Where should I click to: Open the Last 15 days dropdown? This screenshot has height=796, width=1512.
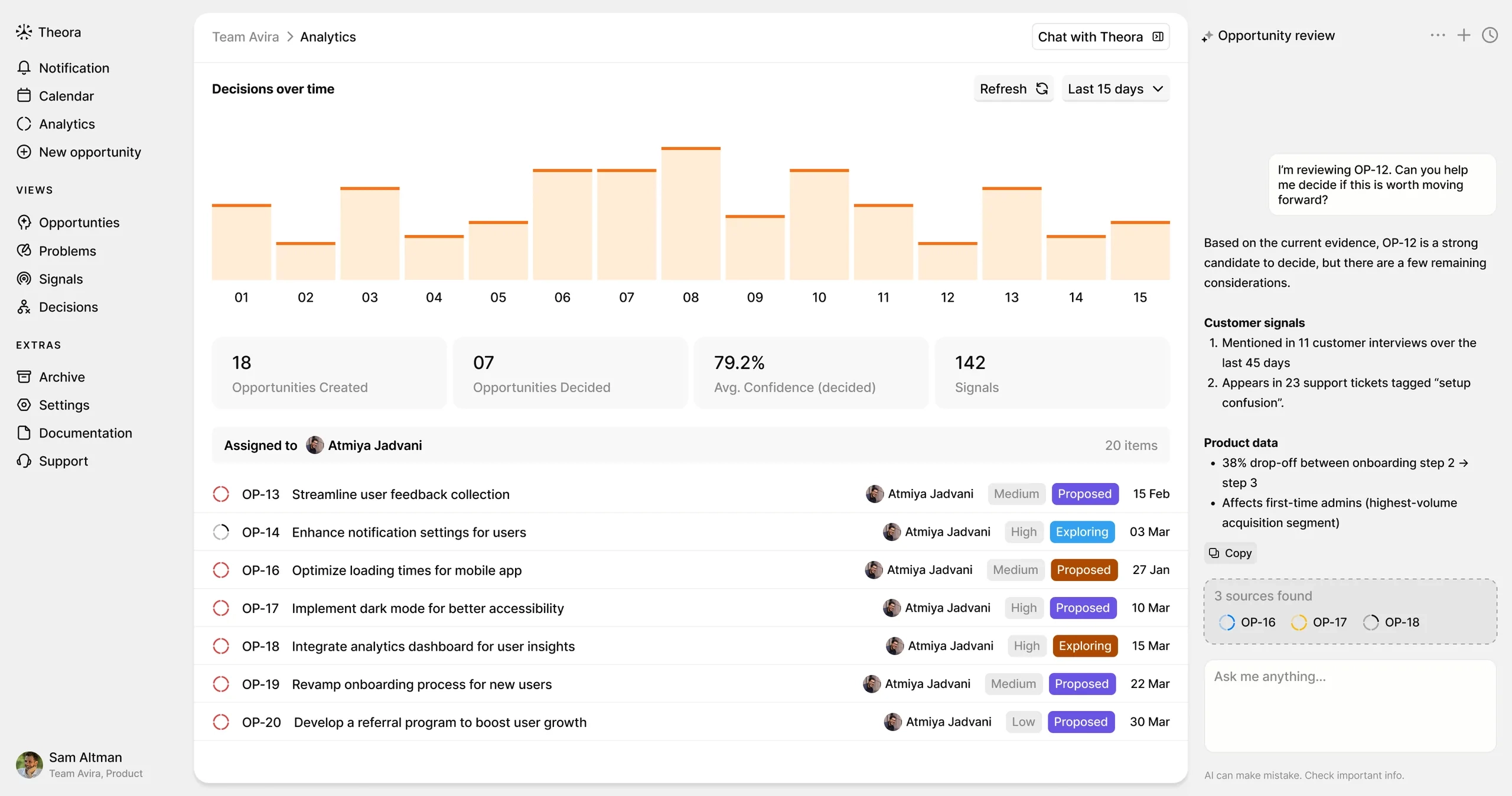(1115, 89)
